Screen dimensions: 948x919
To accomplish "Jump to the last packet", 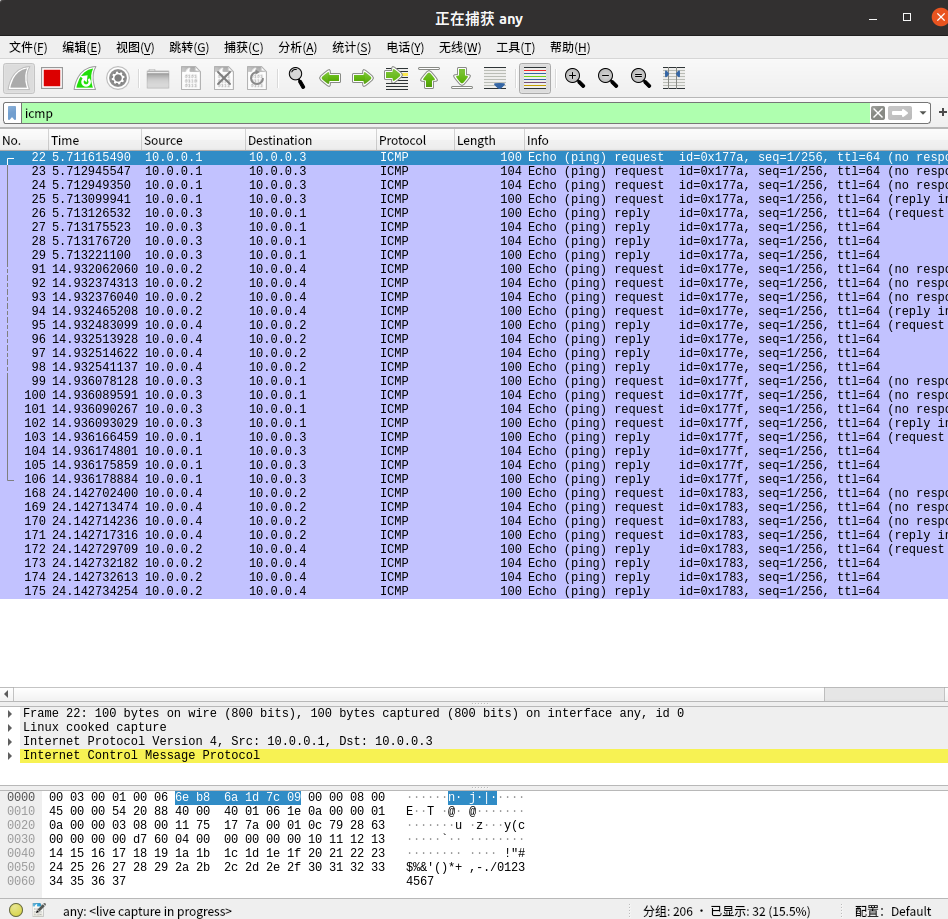I will coord(462,79).
